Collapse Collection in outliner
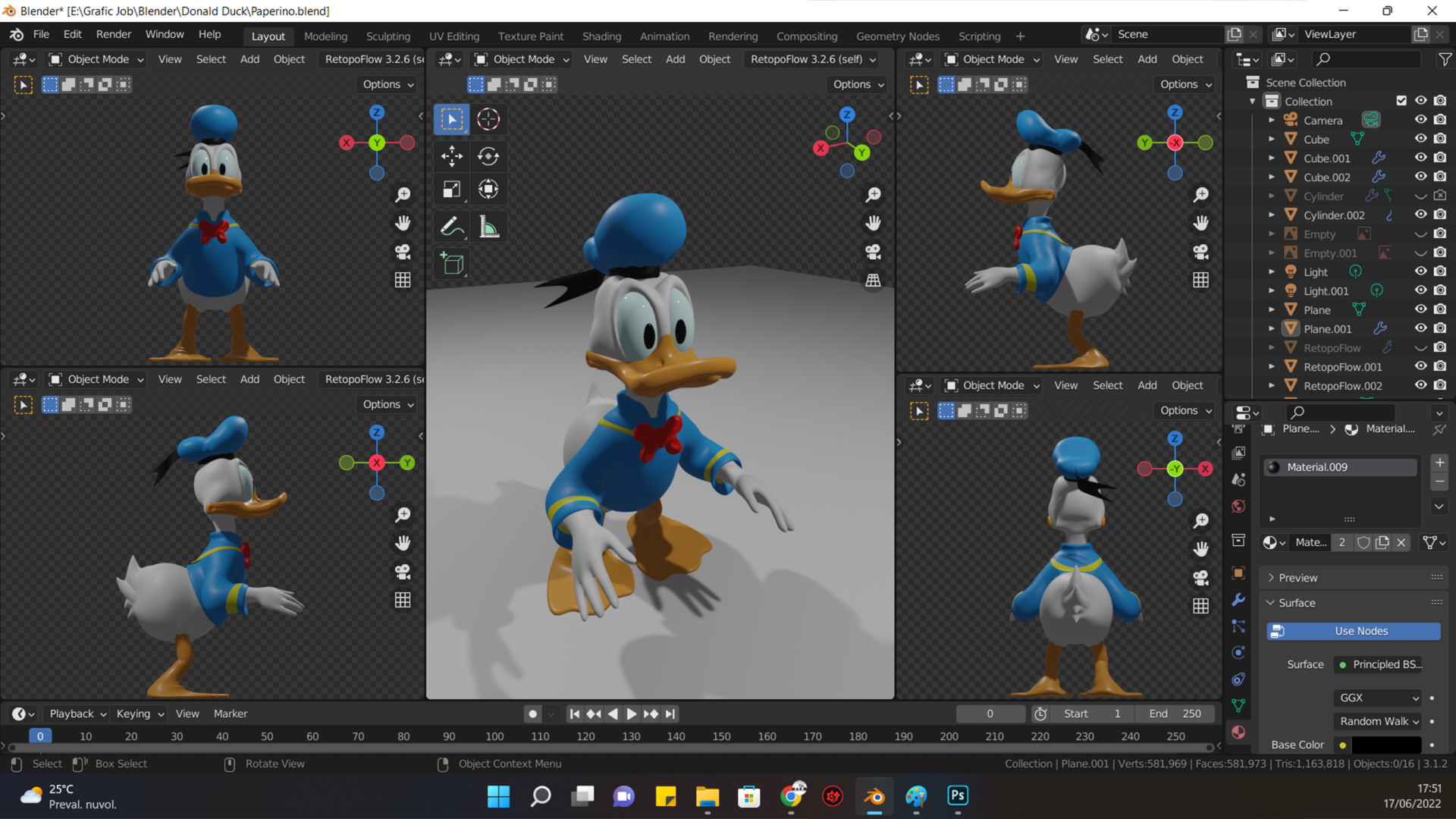The image size is (1456, 819). tap(1253, 101)
